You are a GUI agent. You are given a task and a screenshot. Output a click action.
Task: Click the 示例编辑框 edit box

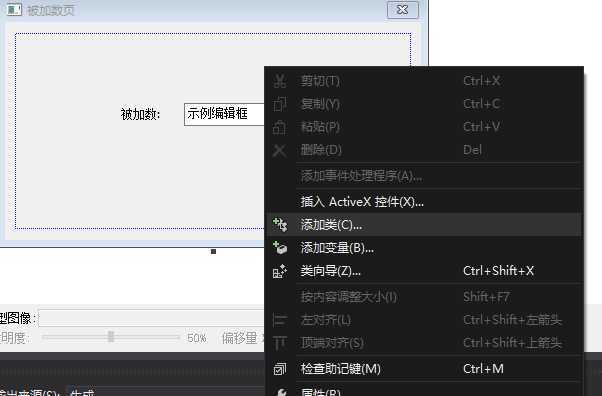[x=225, y=114]
